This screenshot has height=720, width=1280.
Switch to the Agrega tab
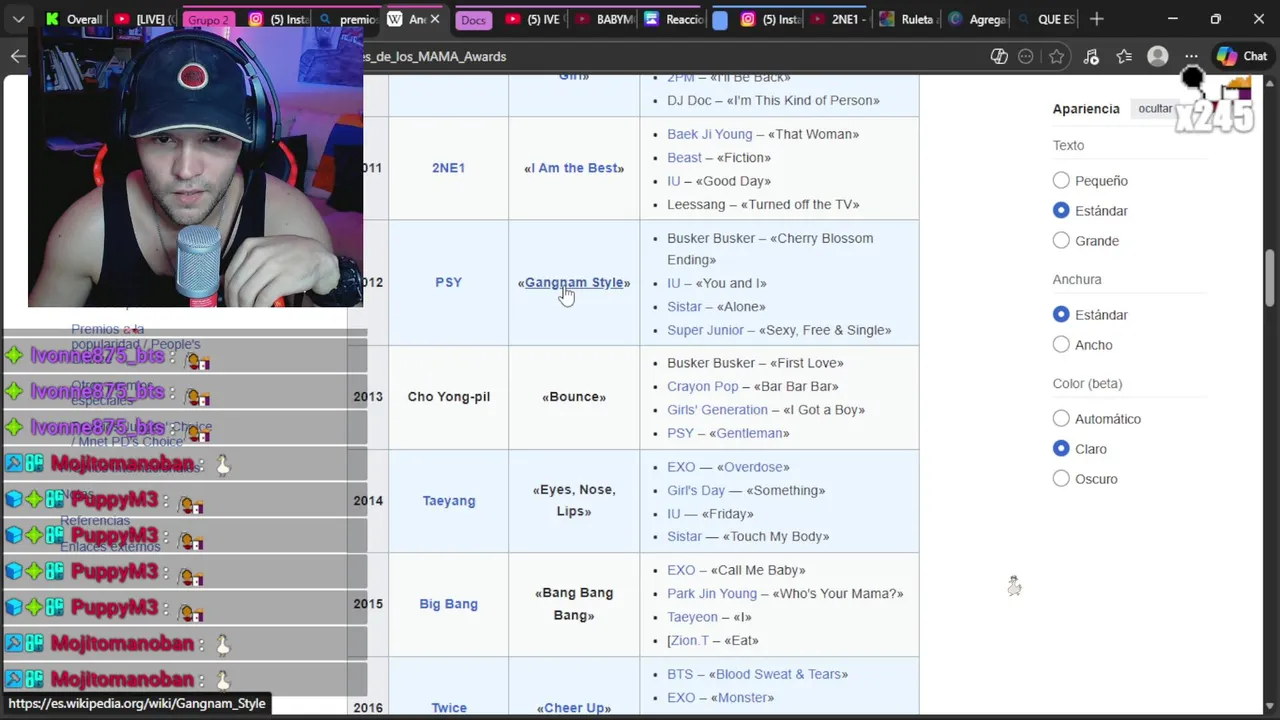(975, 19)
